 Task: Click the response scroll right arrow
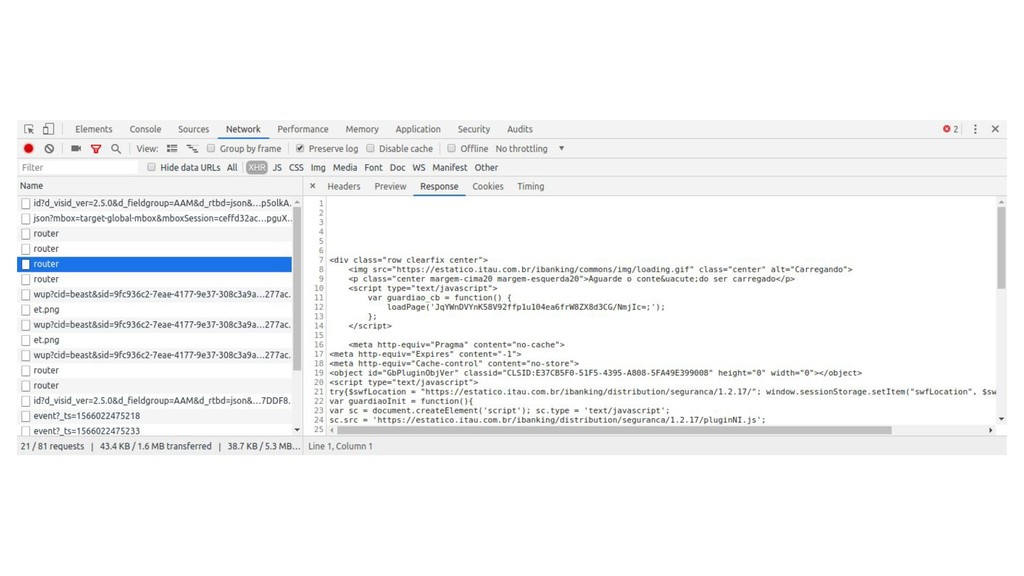(991, 430)
